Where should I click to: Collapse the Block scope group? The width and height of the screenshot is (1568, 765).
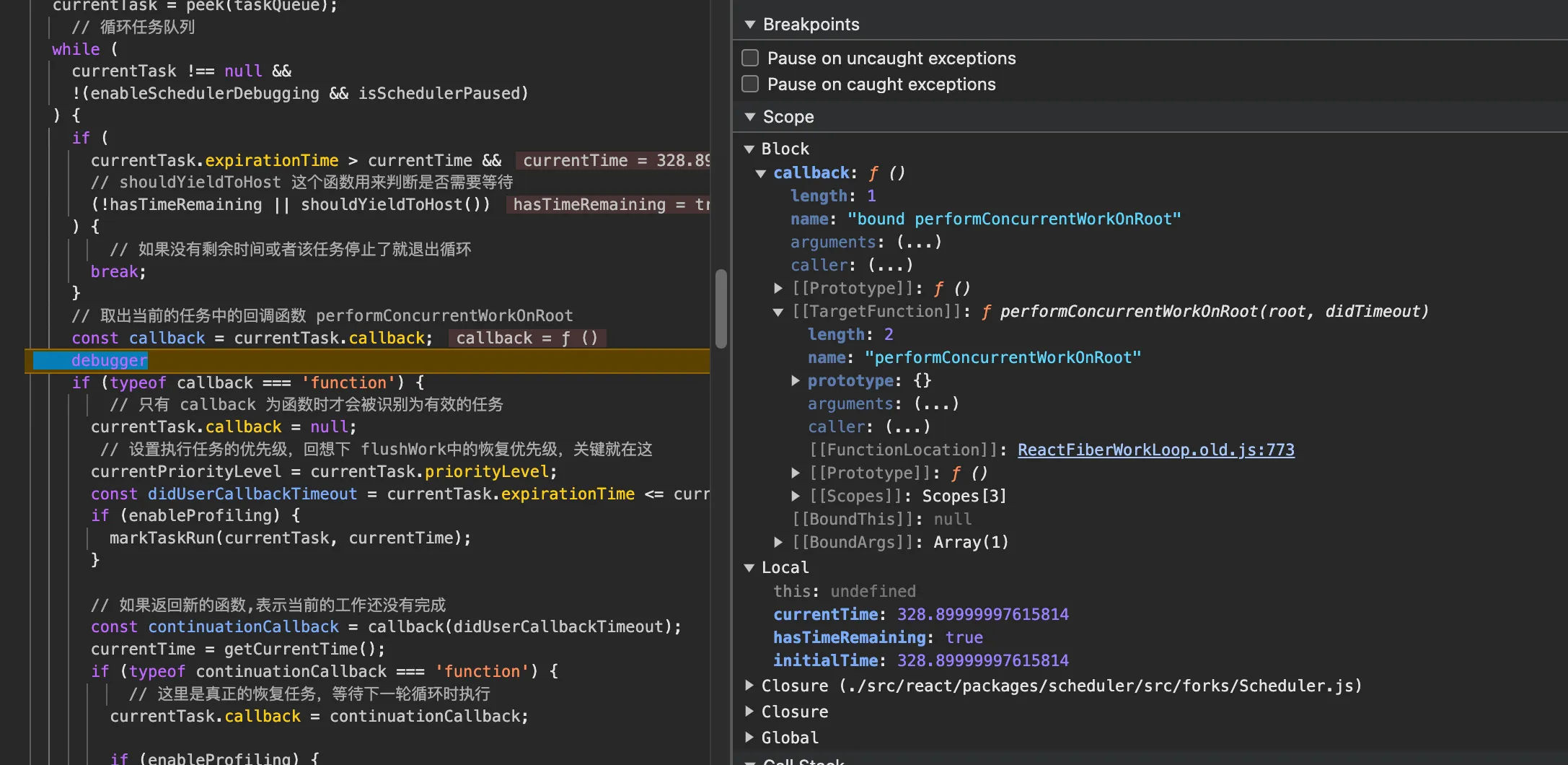pyautogui.click(x=749, y=149)
